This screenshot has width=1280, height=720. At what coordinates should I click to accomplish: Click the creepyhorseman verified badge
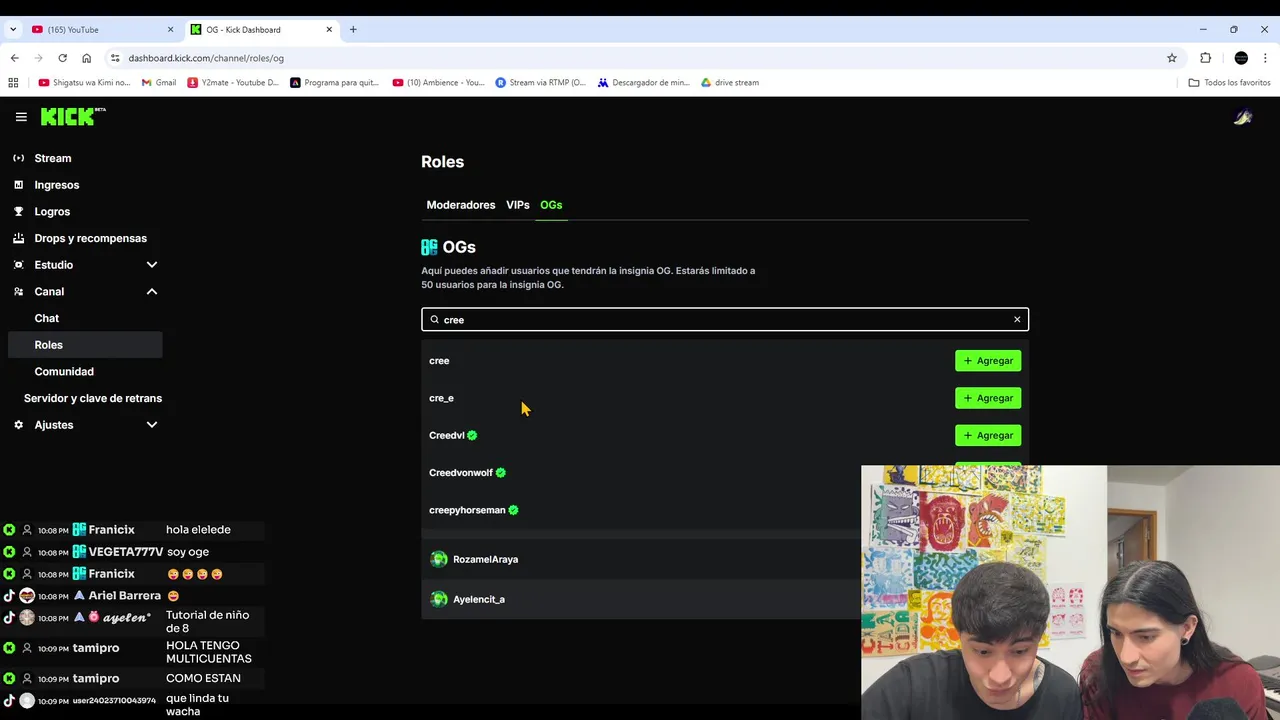[513, 510]
